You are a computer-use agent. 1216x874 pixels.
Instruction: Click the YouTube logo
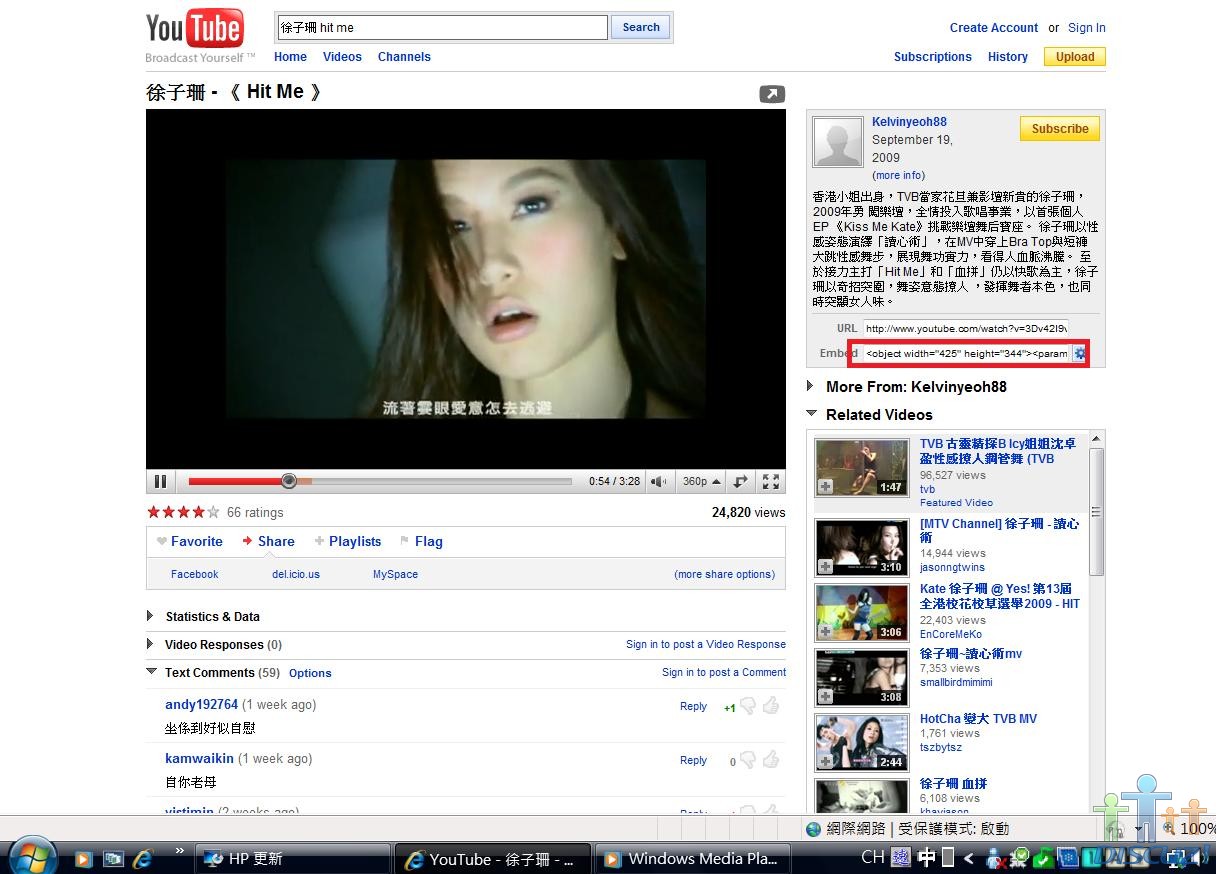click(195, 31)
